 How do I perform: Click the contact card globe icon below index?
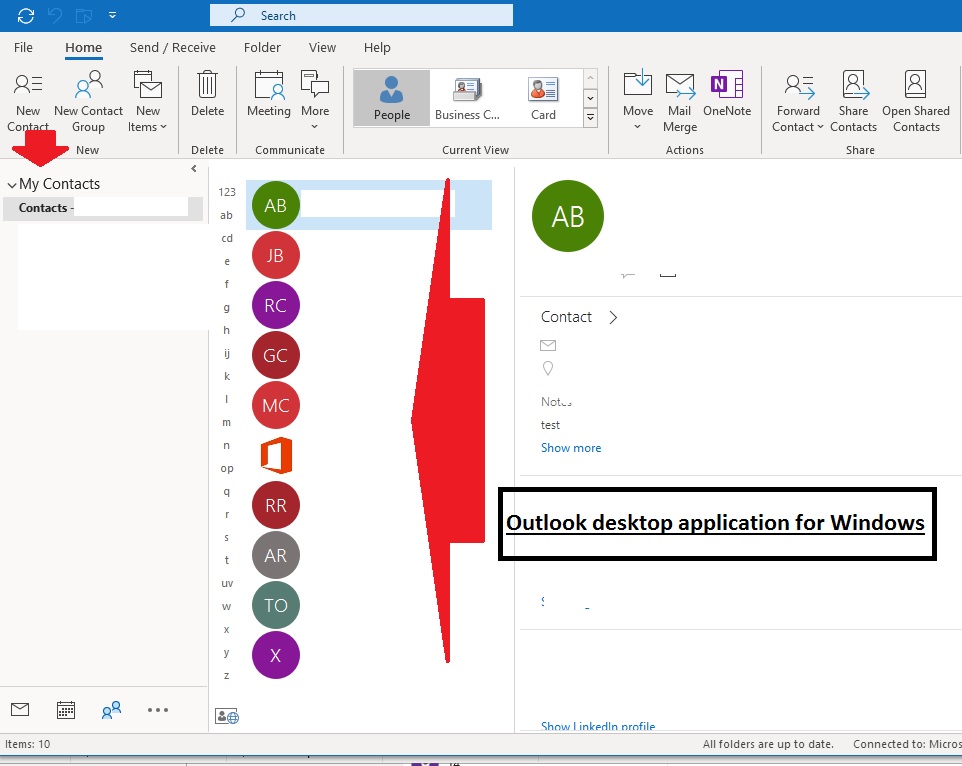(226, 716)
